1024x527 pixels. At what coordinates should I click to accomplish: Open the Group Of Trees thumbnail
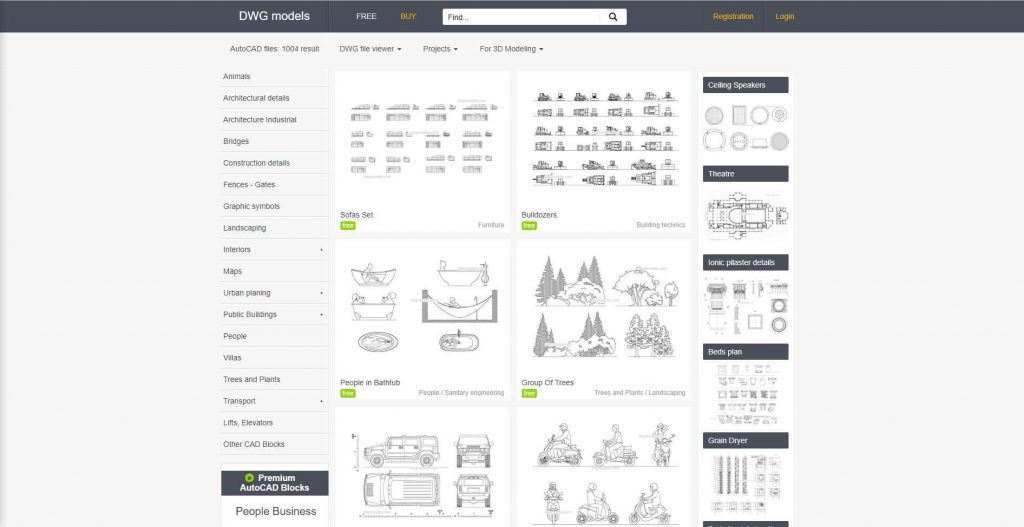(603, 308)
